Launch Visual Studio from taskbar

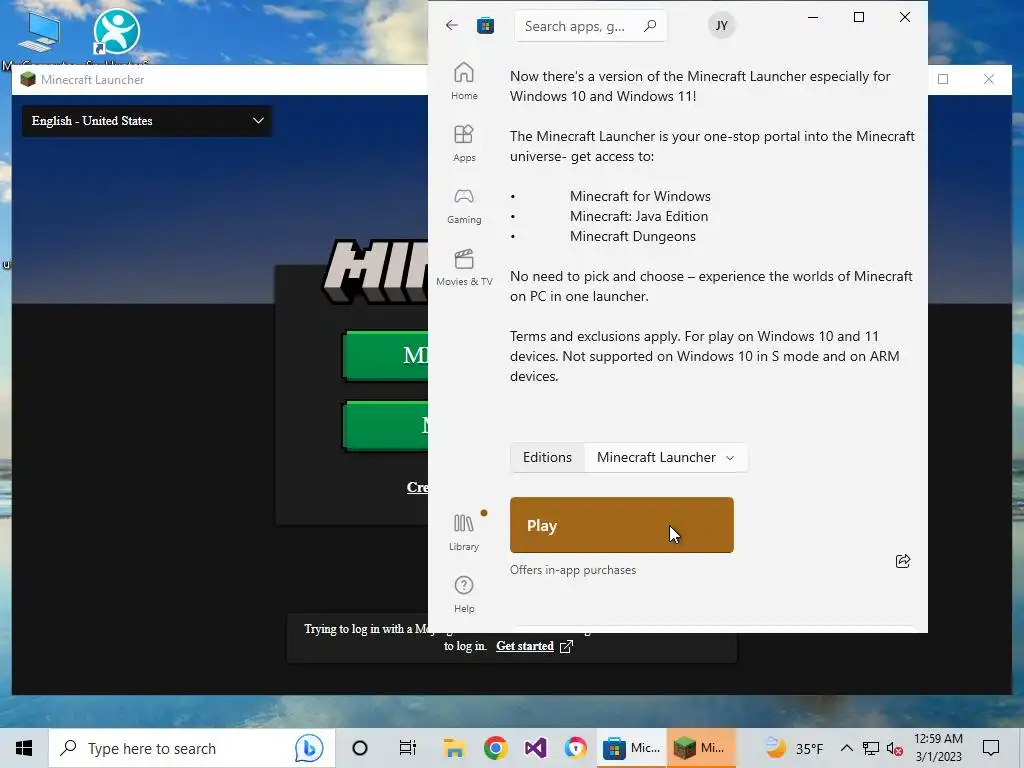[536, 748]
